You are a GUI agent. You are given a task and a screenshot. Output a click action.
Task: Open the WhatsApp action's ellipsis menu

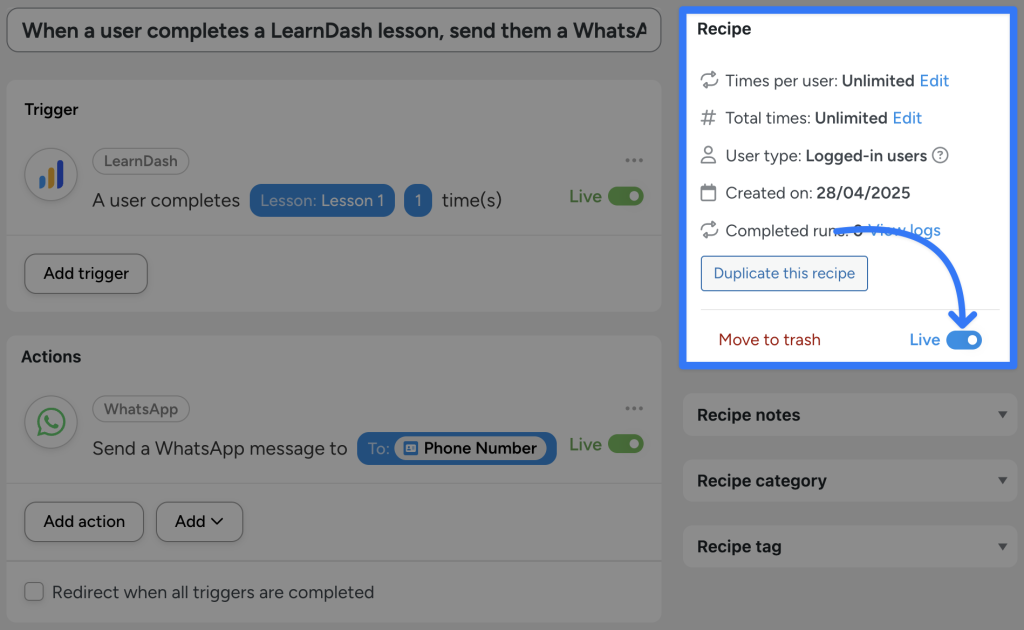coord(634,407)
